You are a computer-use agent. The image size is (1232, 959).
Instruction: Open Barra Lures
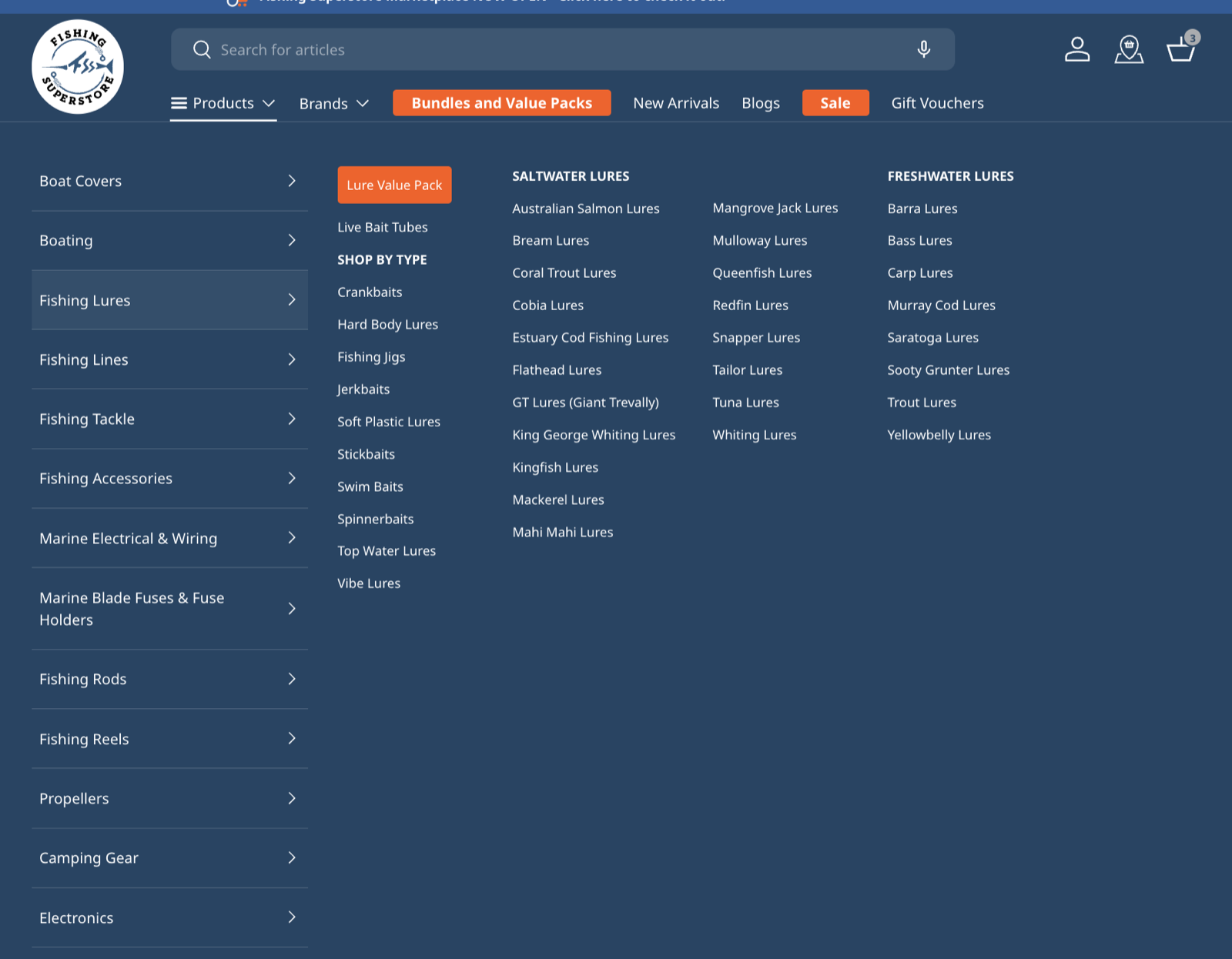pos(922,208)
